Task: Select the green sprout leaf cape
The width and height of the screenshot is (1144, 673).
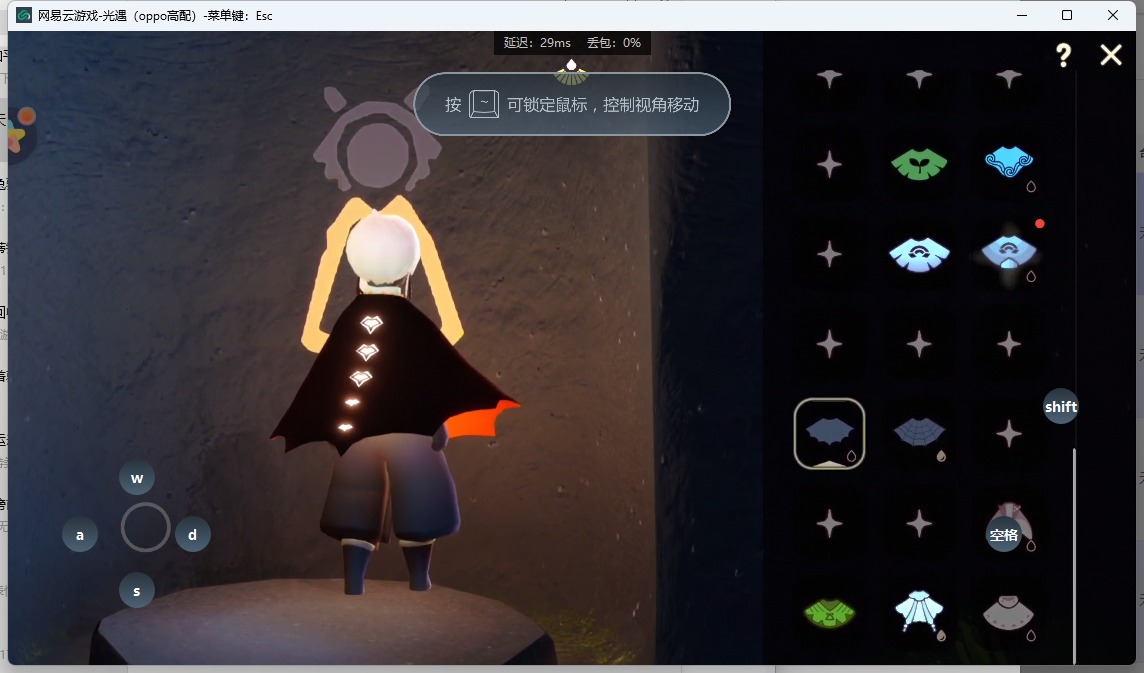Action: click(919, 164)
